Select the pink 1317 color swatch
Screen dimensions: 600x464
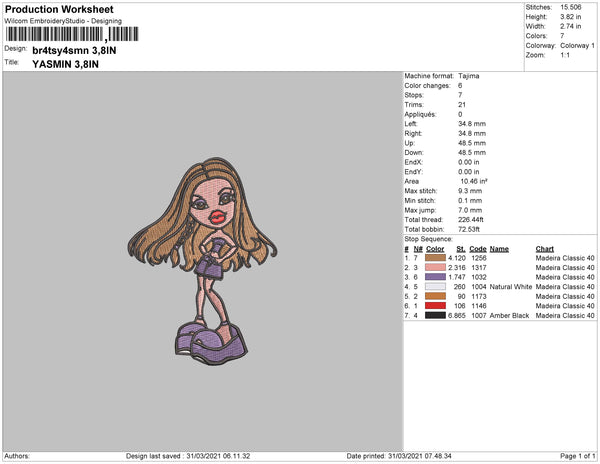pyautogui.click(x=435, y=268)
